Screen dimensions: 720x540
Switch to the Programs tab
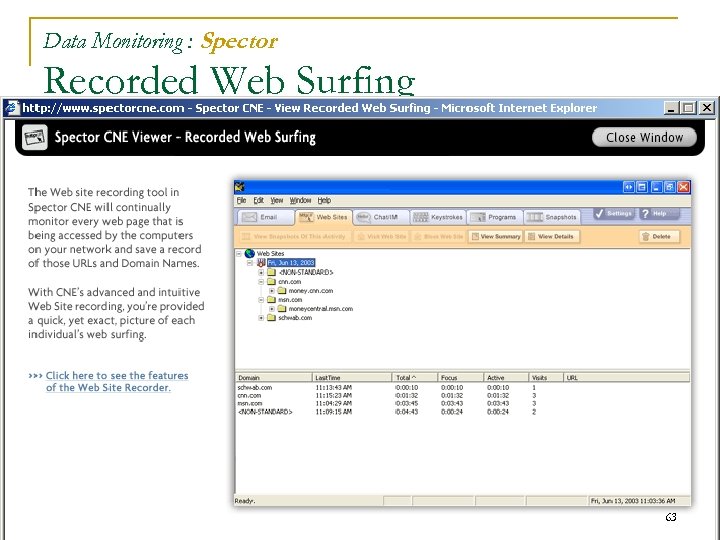click(x=494, y=217)
